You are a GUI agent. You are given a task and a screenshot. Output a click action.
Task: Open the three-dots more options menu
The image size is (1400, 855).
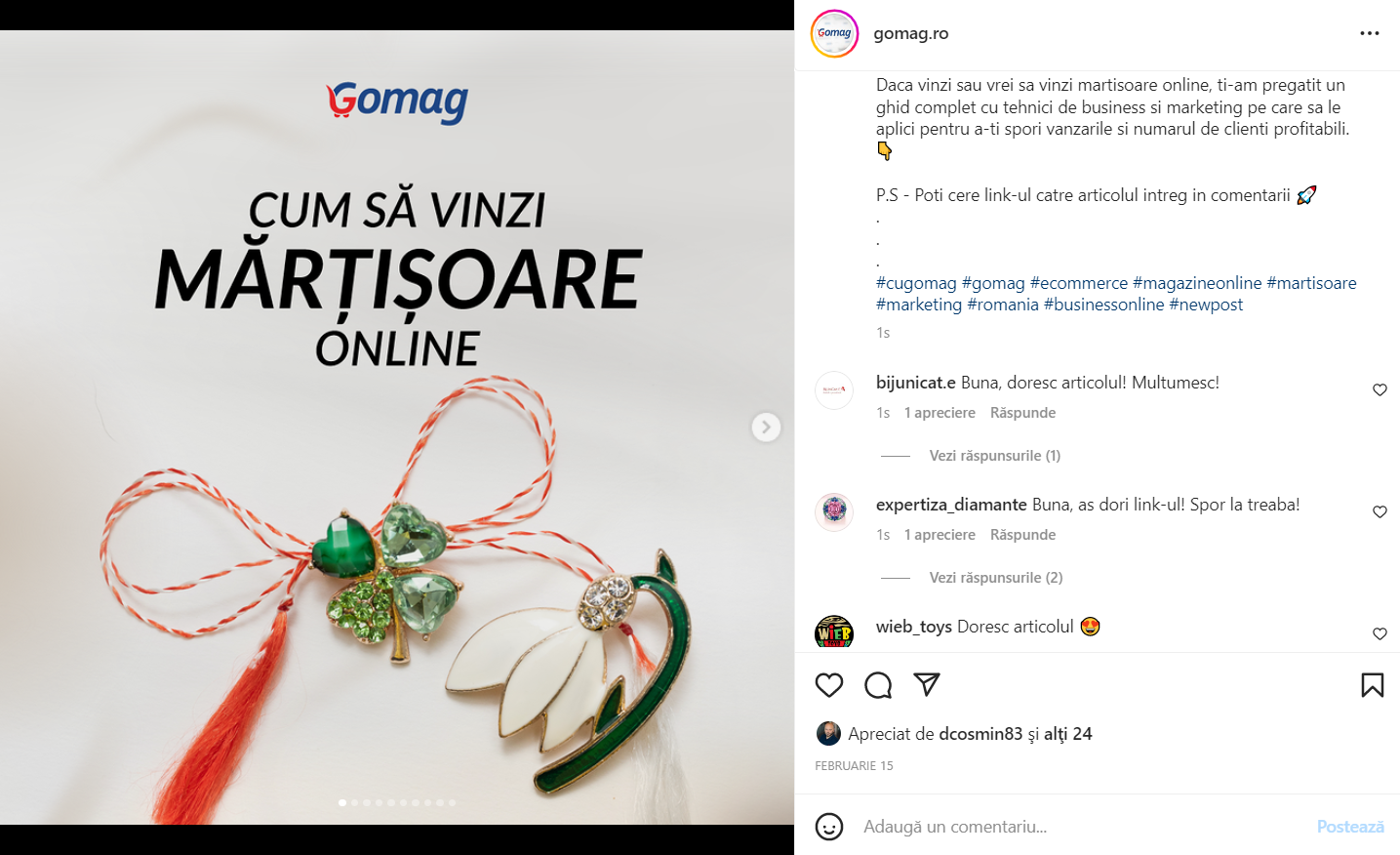coord(1370,33)
